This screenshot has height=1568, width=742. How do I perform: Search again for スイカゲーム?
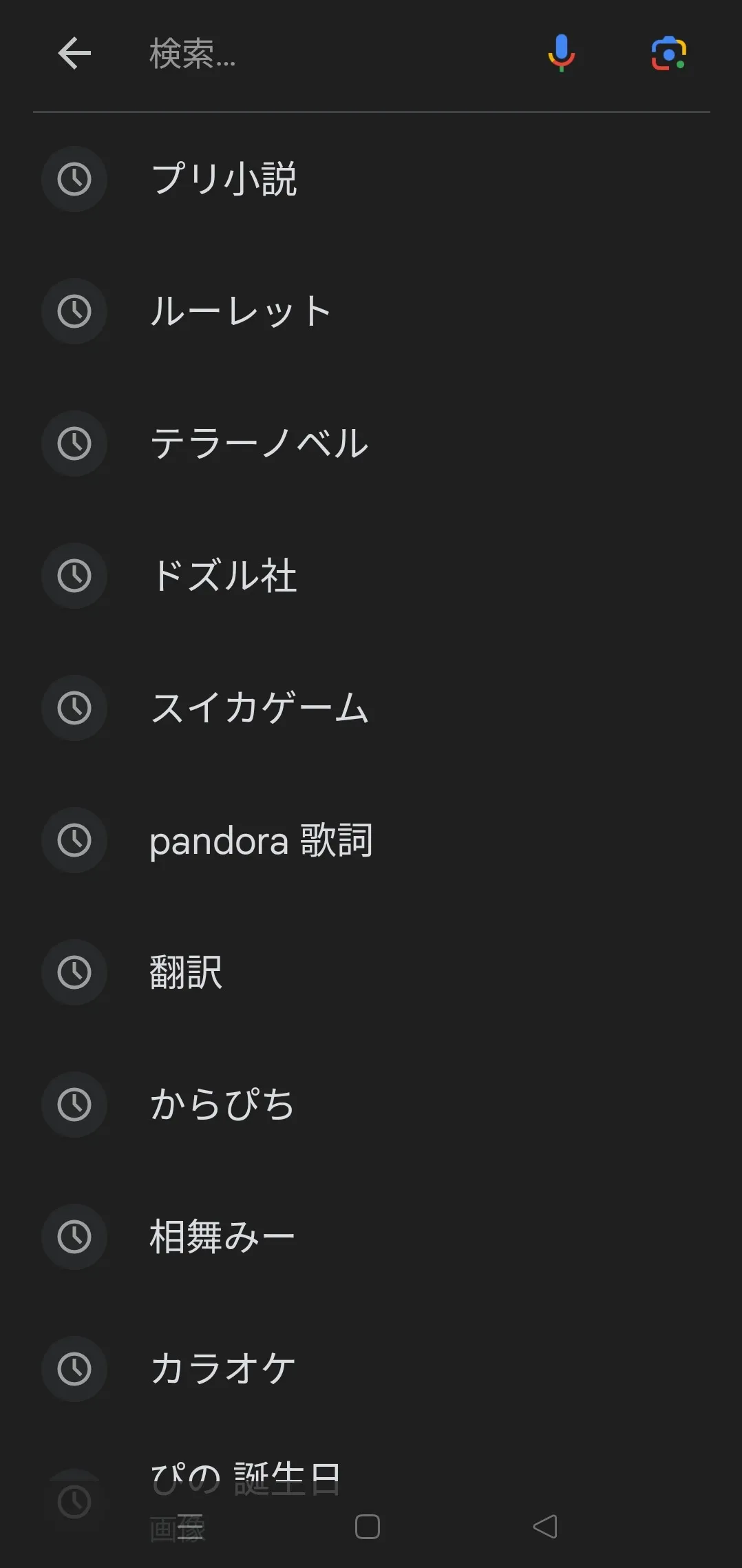coord(260,708)
